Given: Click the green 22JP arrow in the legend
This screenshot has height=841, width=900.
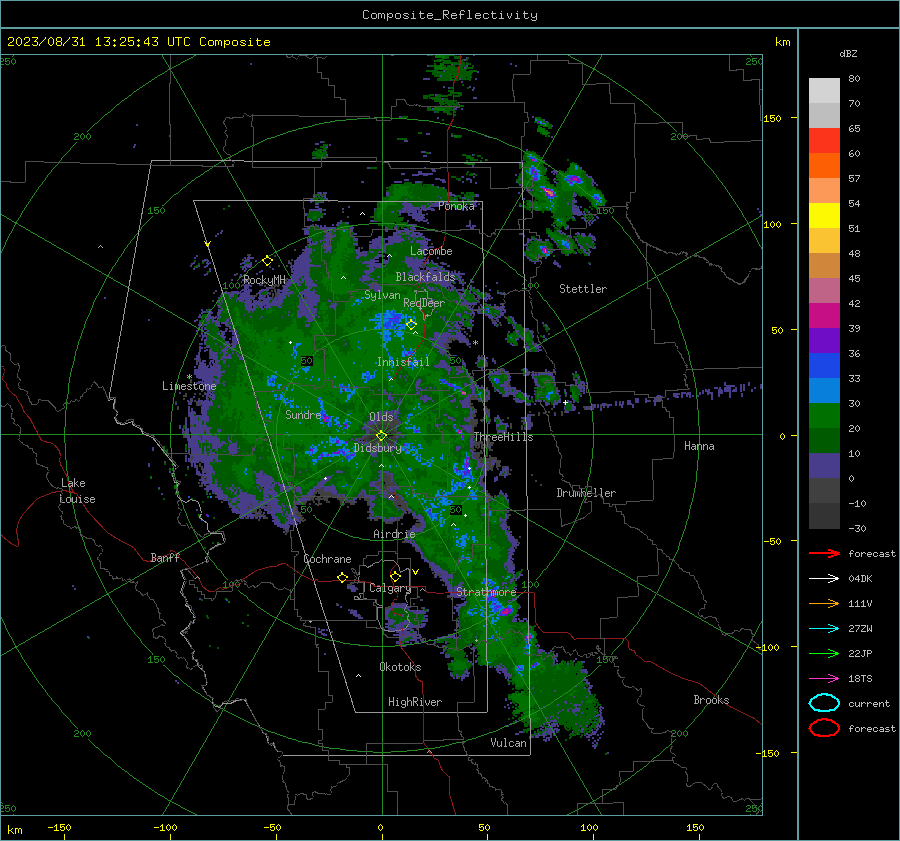Looking at the screenshot, I should (824, 653).
